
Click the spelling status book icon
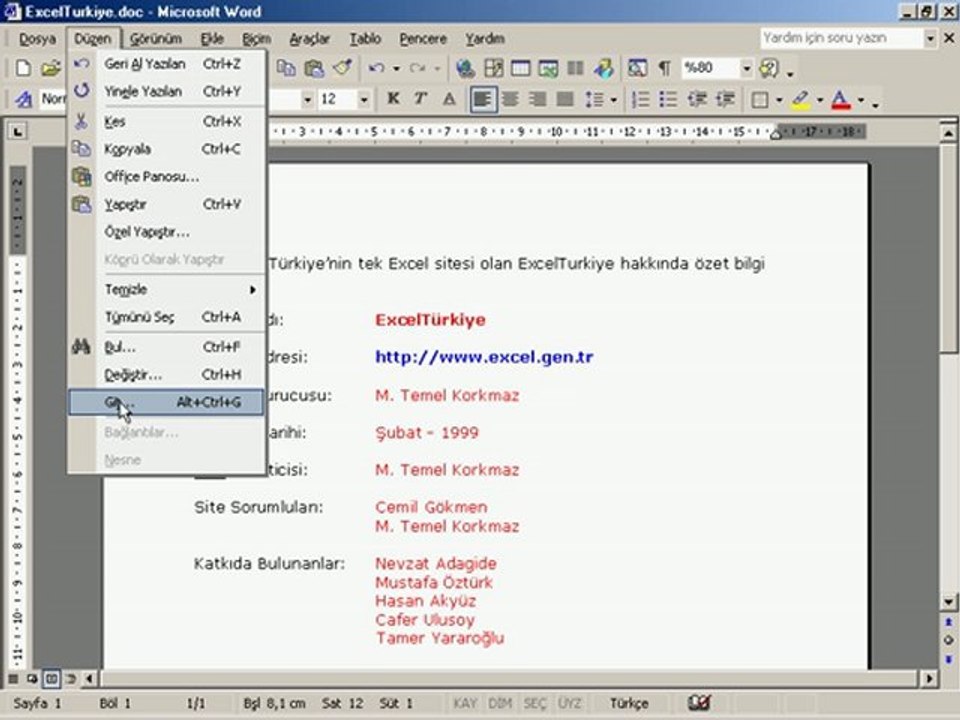click(x=699, y=702)
